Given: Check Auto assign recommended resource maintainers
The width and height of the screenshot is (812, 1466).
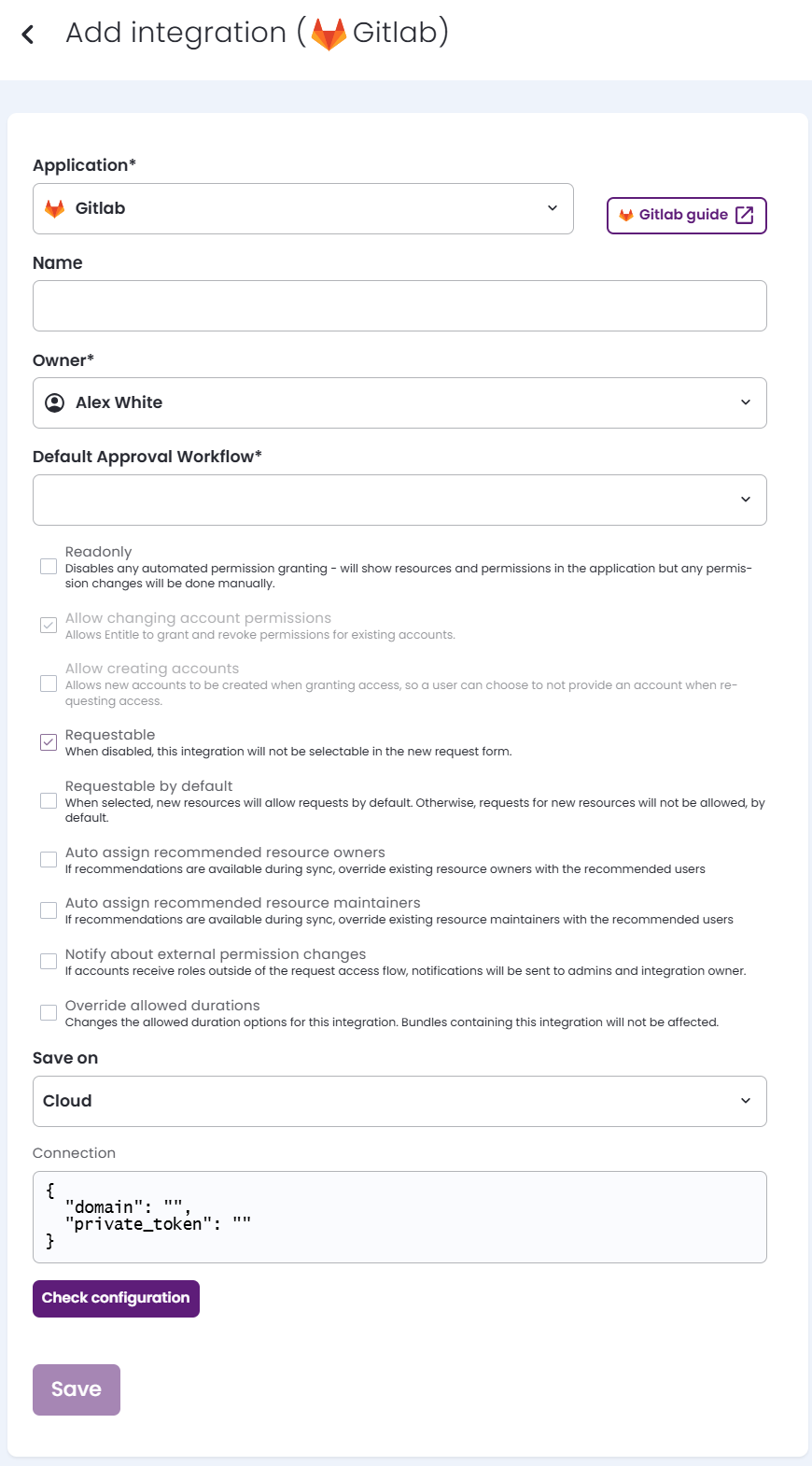Looking at the screenshot, I should [48, 909].
